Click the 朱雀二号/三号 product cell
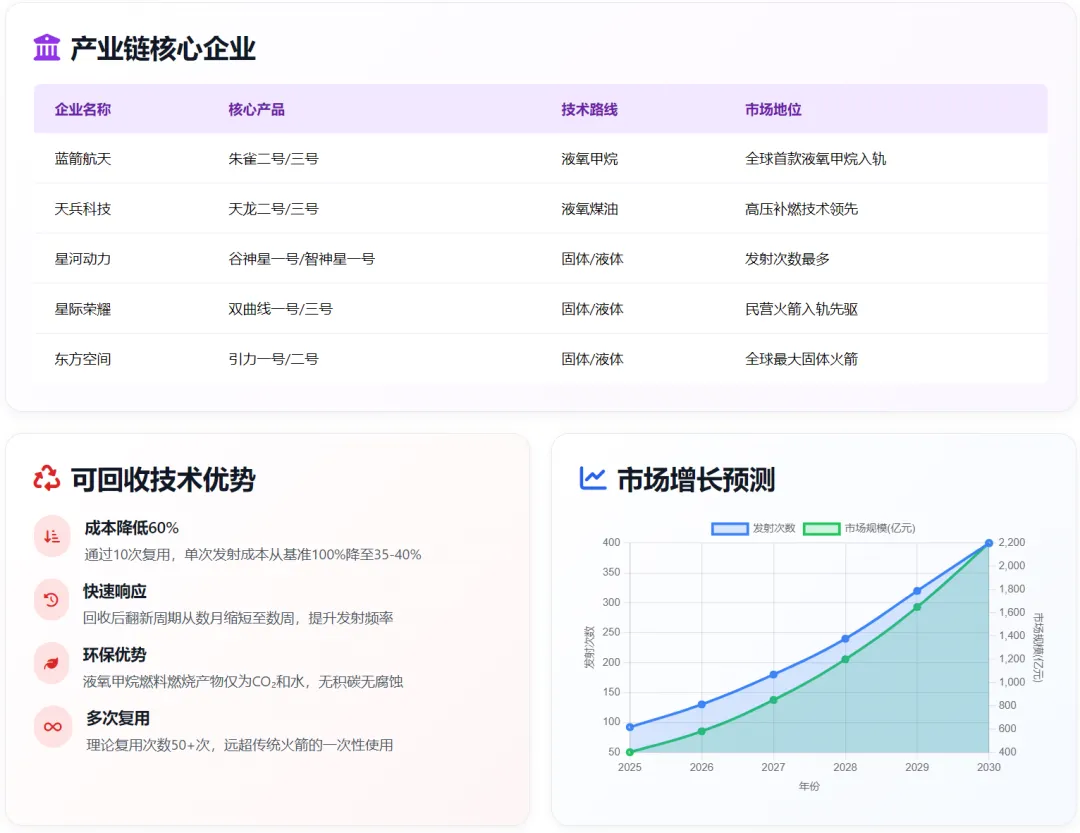Image resolution: width=1080 pixels, height=833 pixels. [x=273, y=158]
